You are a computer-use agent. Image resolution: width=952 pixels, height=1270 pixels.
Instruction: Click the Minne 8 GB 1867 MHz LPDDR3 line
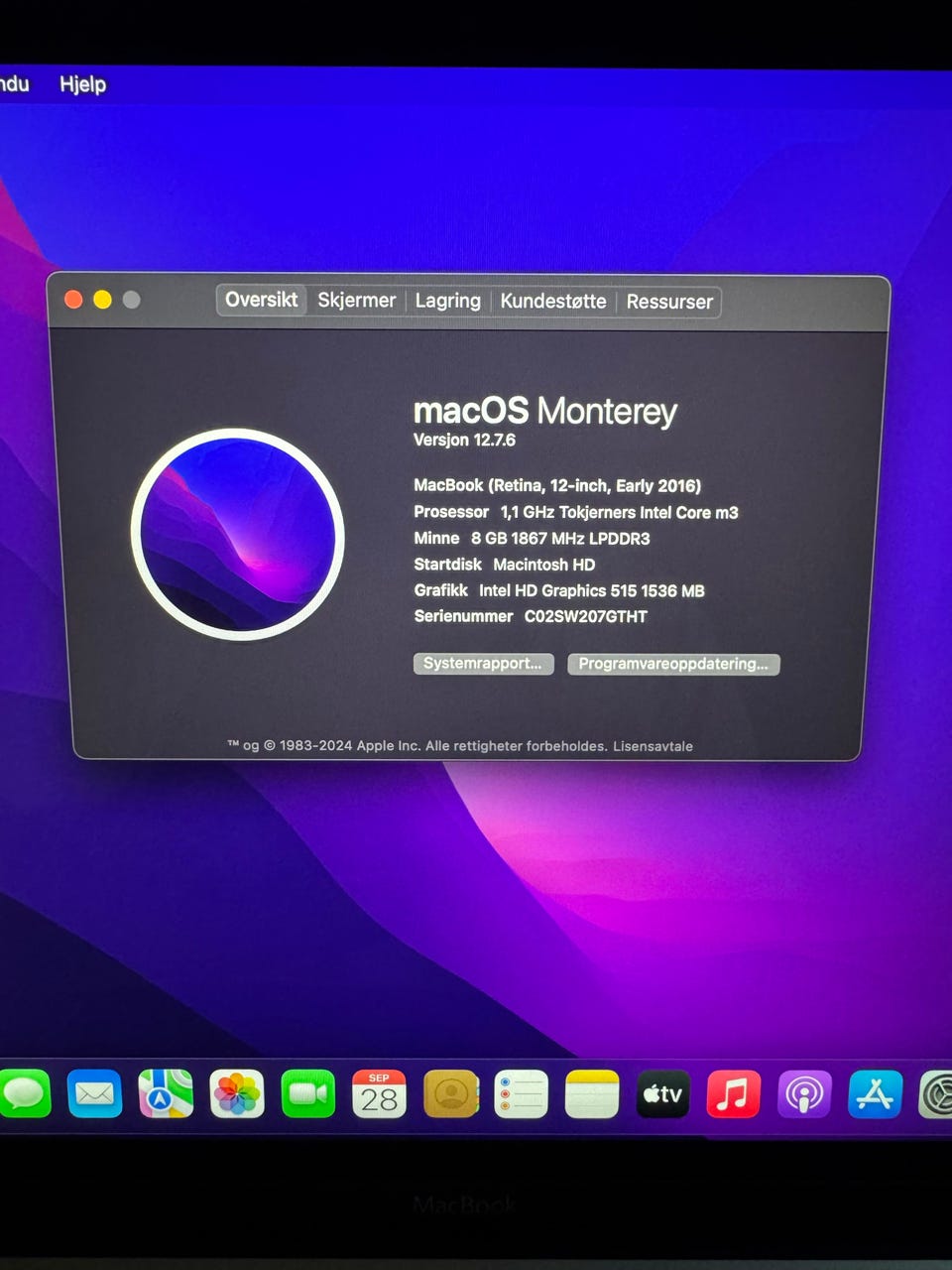(532, 538)
